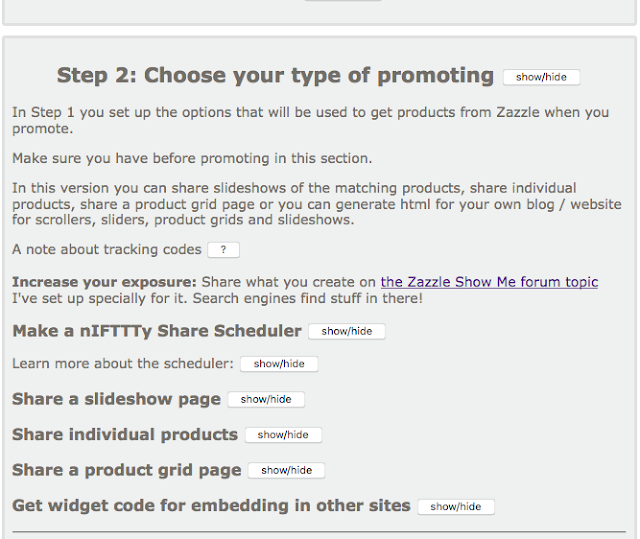Click the Share a slideshow page heading
The height and width of the screenshot is (539, 640).
tap(116, 399)
